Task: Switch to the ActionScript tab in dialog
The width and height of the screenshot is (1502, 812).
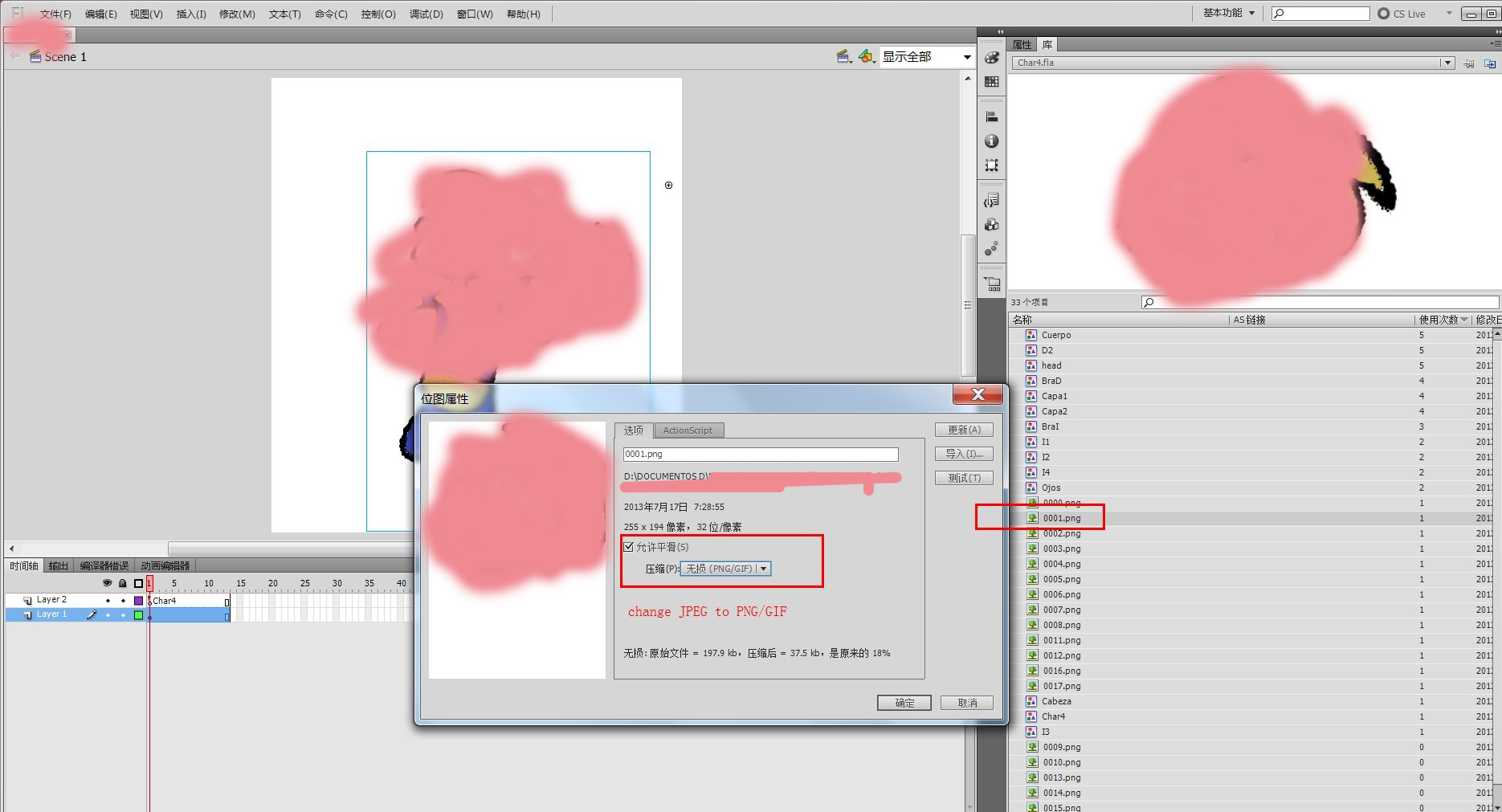Action: click(x=688, y=430)
